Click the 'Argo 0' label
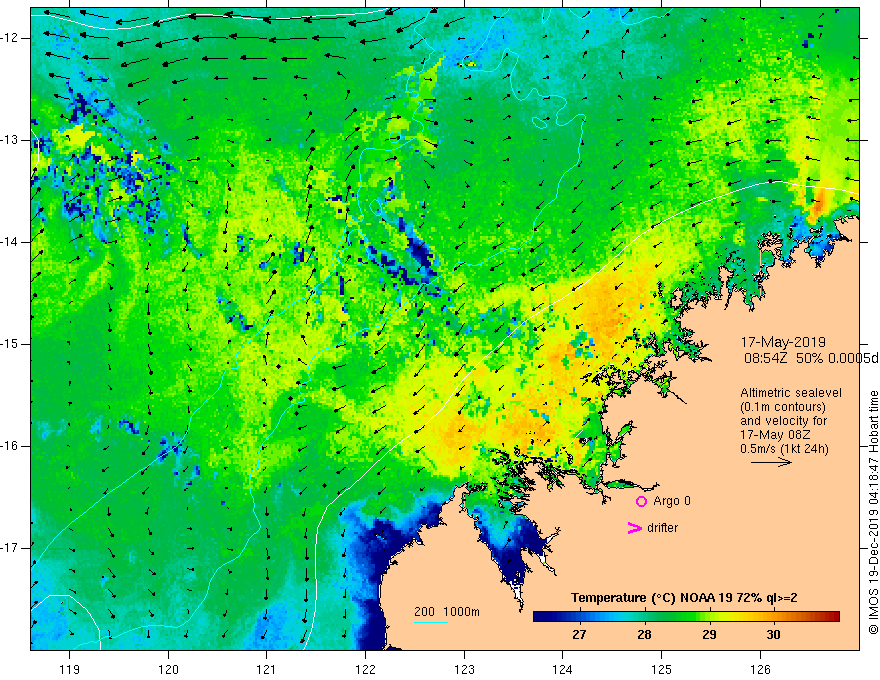 672,501
